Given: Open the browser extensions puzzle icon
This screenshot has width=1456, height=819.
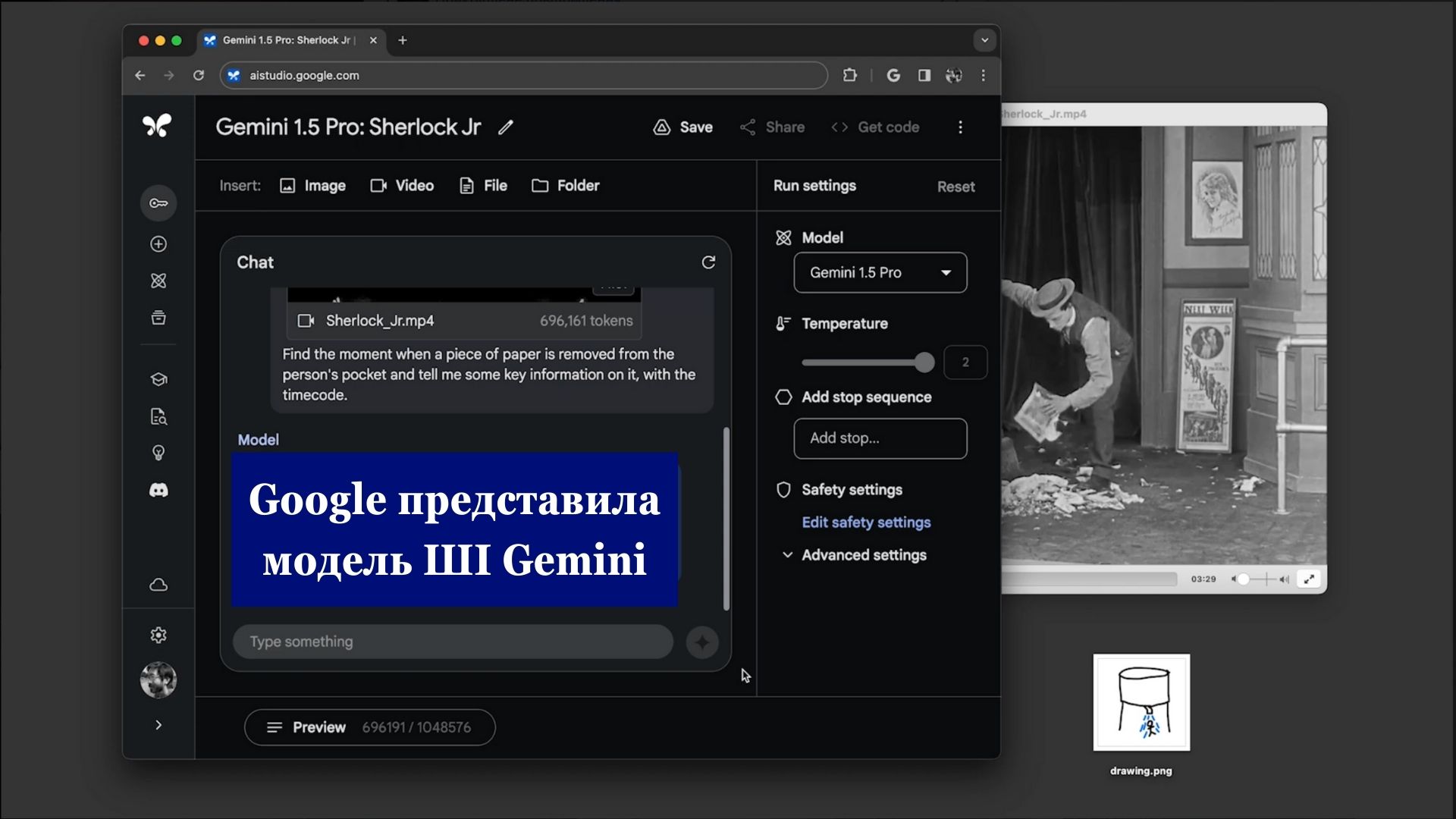Looking at the screenshot, I should pos(850,75).
